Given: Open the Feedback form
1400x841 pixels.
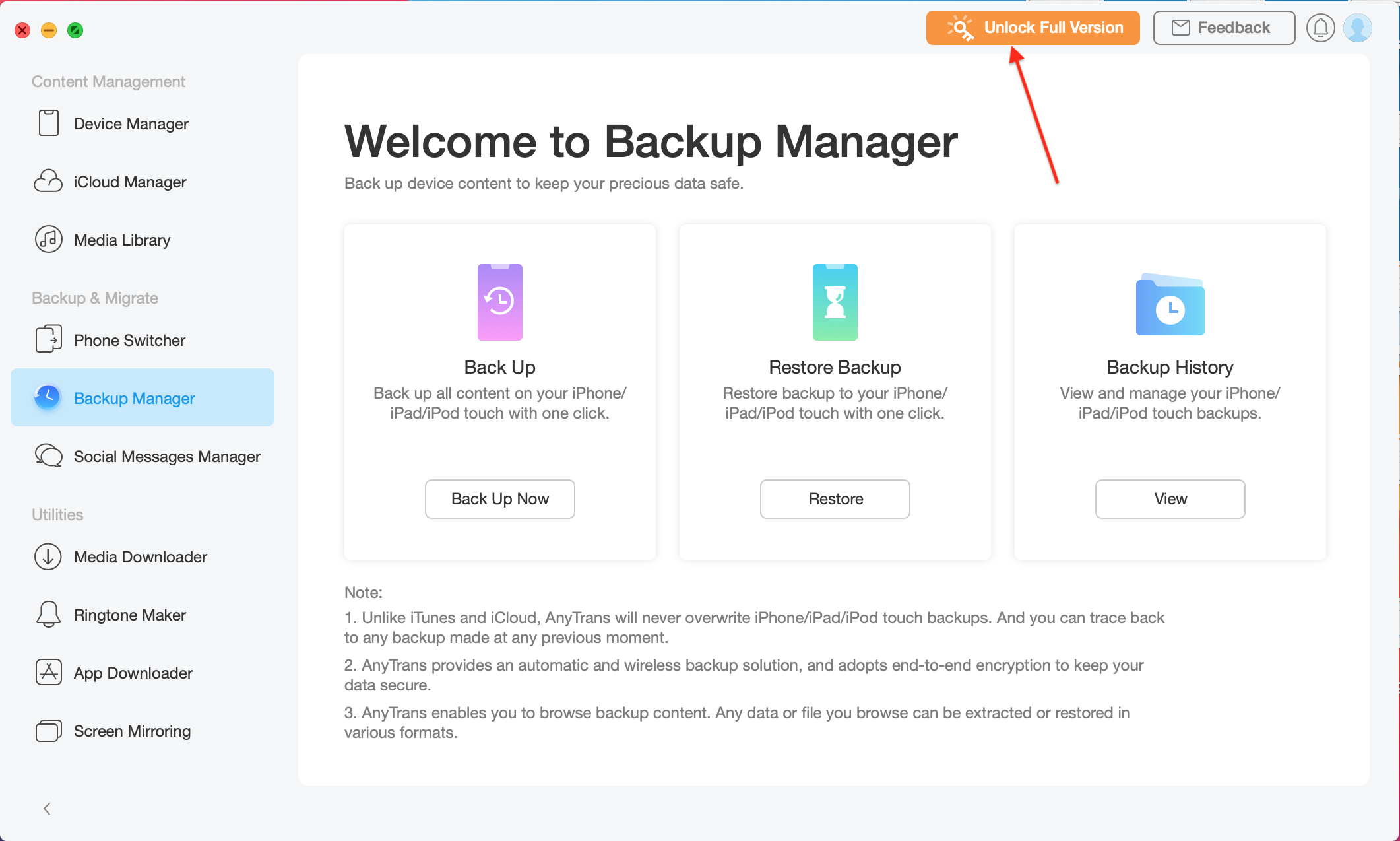Looking at the screenshot, I should pyautogui.click(x=1223, y=28).
